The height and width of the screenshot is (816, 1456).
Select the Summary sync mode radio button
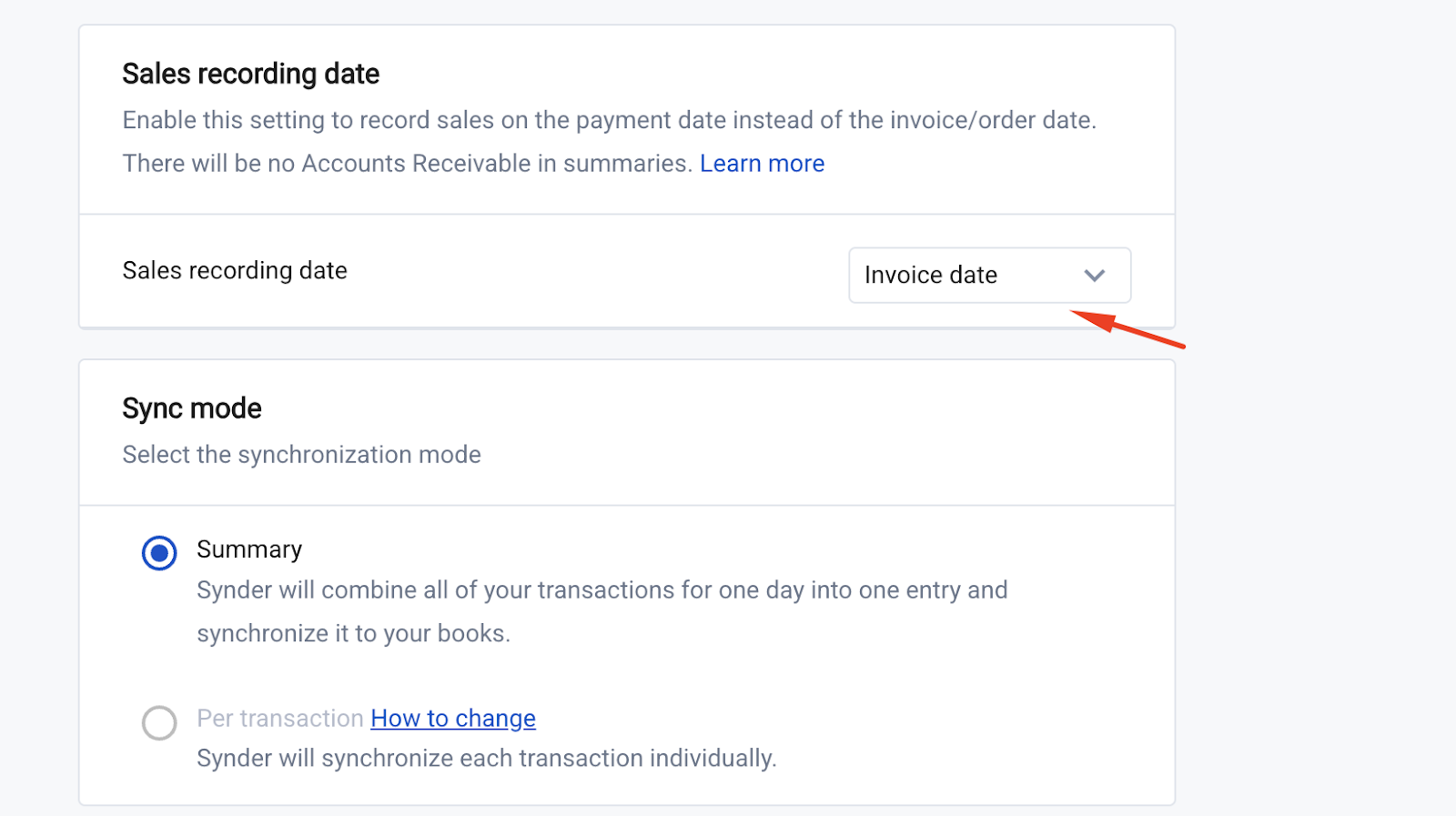coord(159,553)
